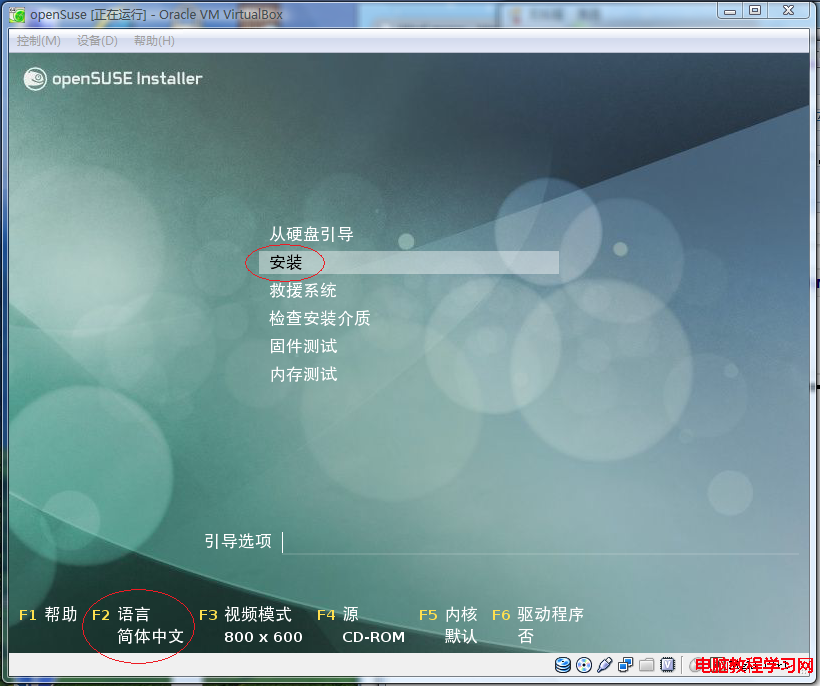
Task: Open the 帮助(H) menu in the menu bar
Action: 154,41
